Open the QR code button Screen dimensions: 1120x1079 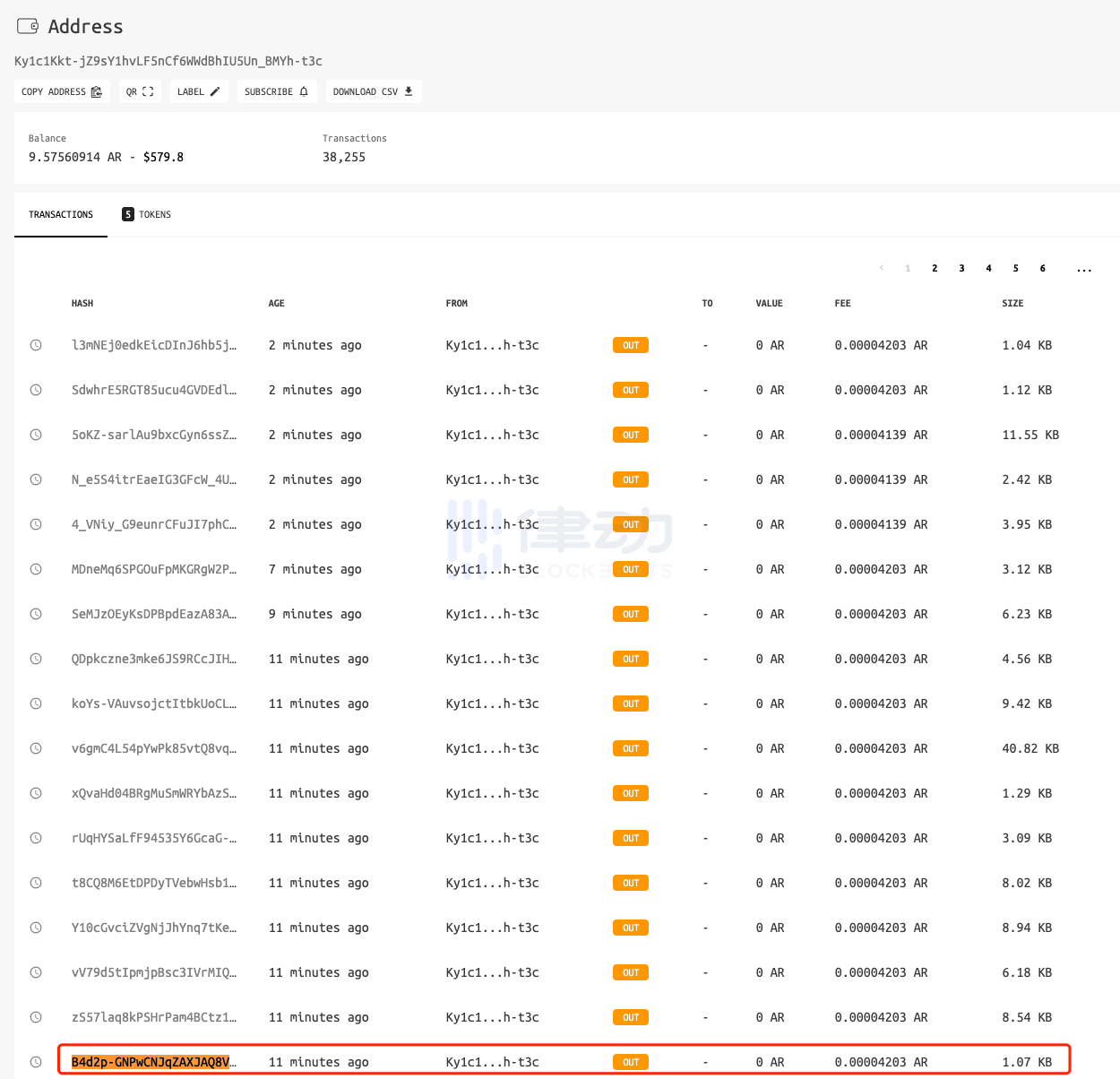(140, 91)
